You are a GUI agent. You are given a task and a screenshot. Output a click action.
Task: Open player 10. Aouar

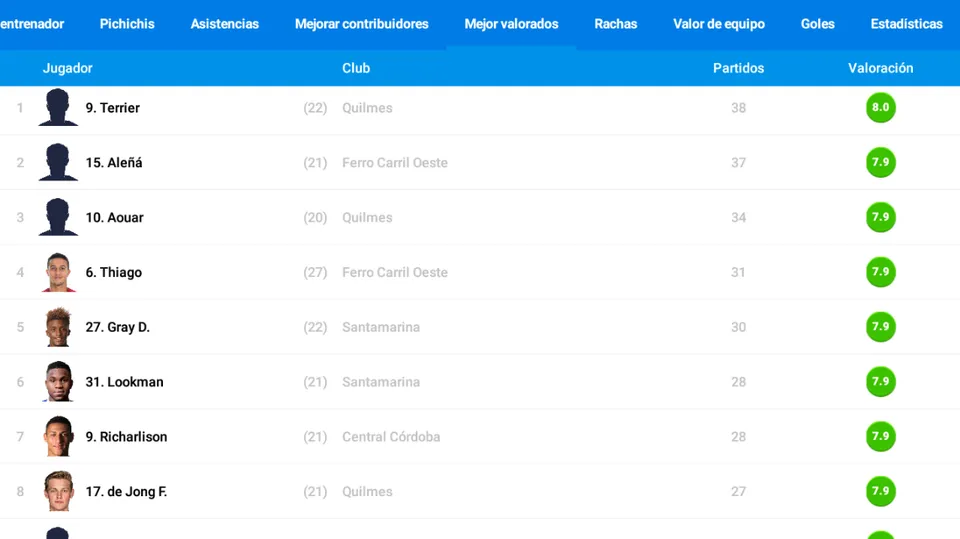(114, 217)
